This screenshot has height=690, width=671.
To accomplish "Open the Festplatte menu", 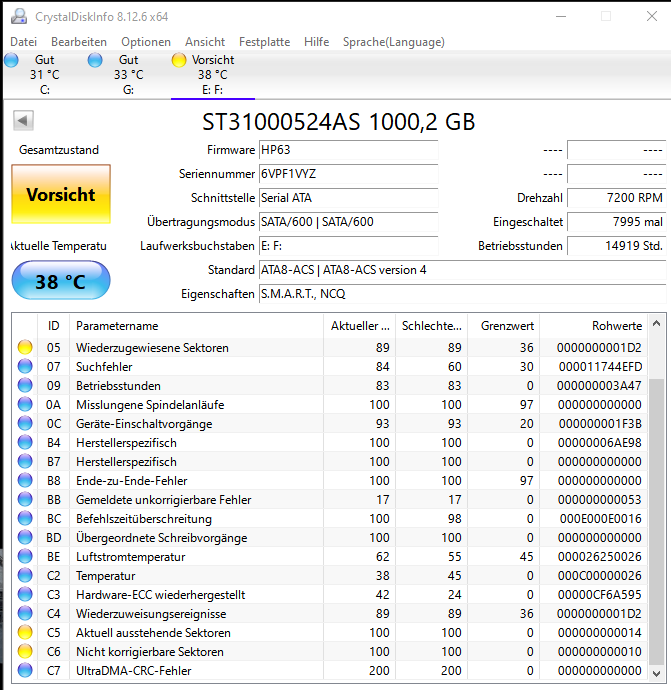I will pyautogui.click(x=264, y=42).
